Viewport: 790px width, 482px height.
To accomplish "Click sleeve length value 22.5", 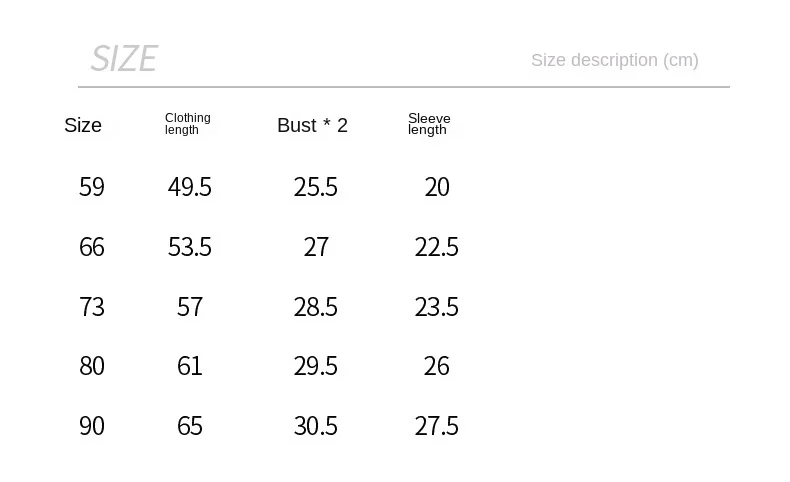I will pos(436,247).
